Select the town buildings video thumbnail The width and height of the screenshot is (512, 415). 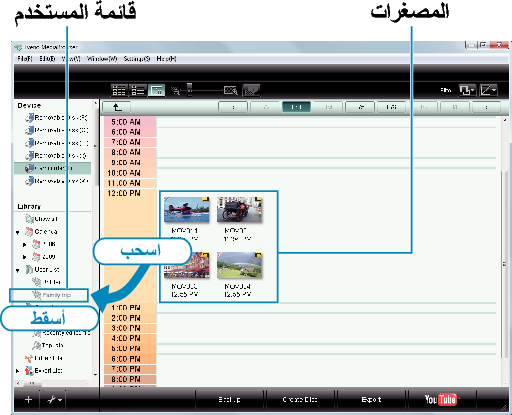[186, 265]
